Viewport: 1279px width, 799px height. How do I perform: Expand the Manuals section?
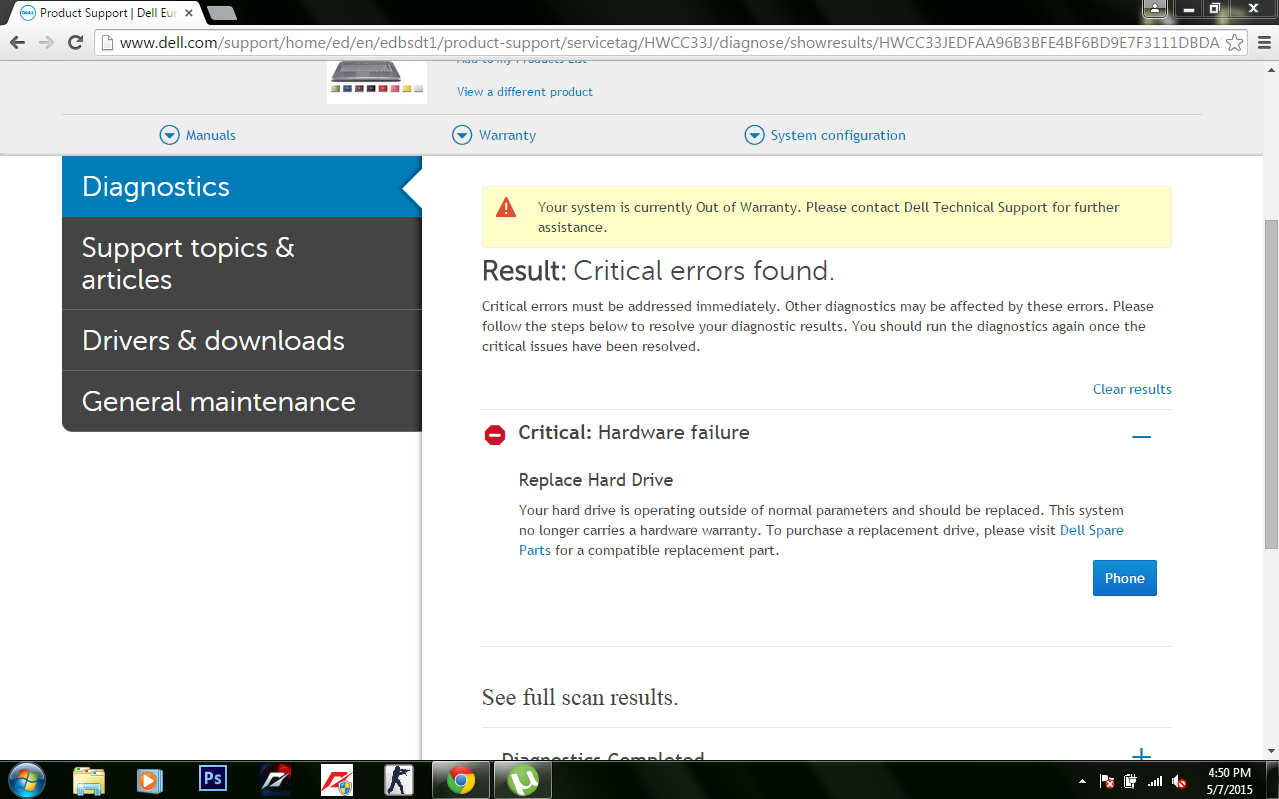[198, 135]
